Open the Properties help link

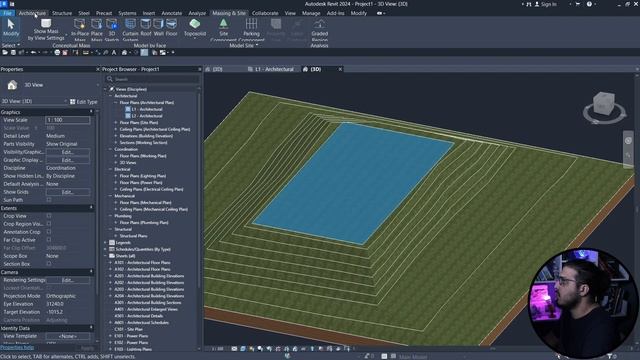tap(17, 348)
